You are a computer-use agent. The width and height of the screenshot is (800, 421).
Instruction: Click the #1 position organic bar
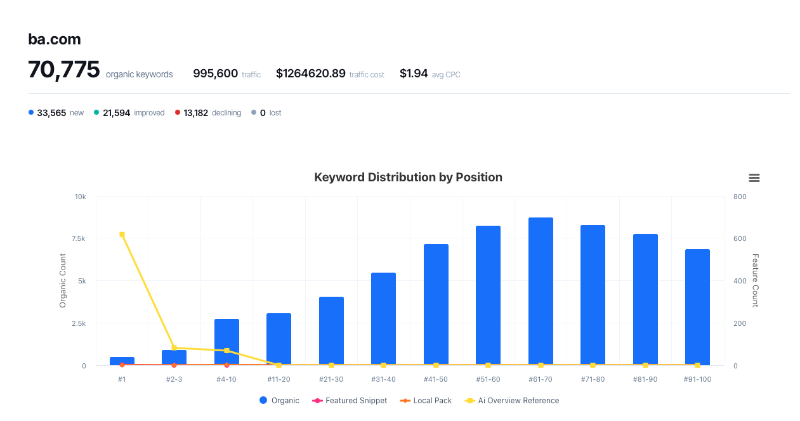(x=122, y=361)
